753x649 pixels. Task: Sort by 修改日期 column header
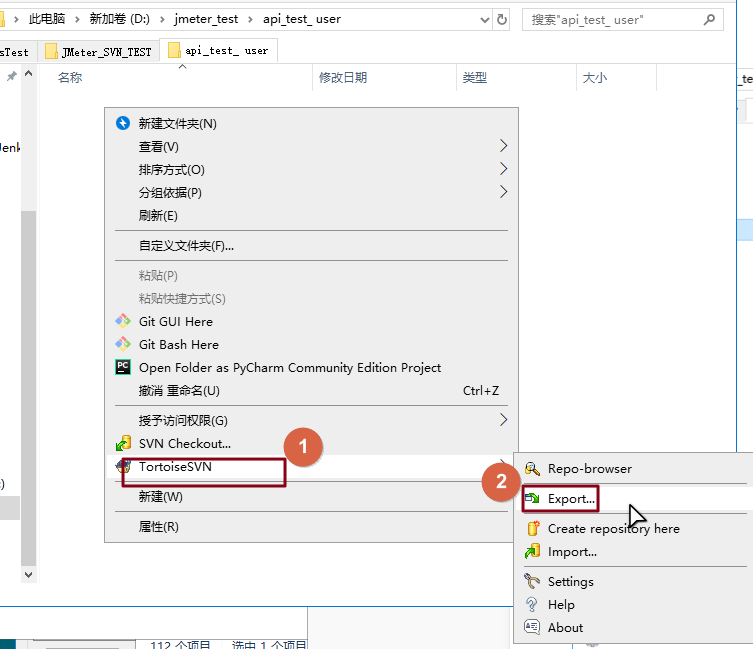[x=385, y=77]
